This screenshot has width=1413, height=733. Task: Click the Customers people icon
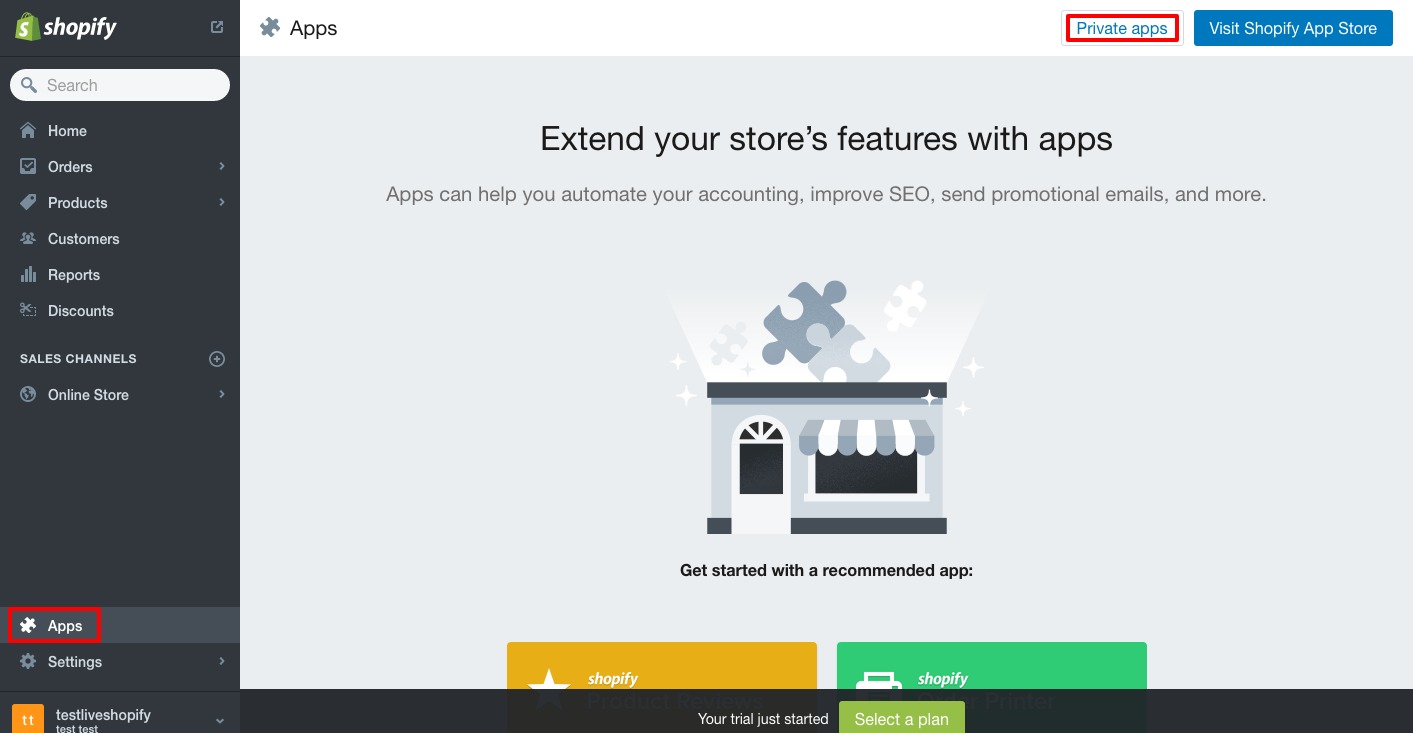coord(28,239)
